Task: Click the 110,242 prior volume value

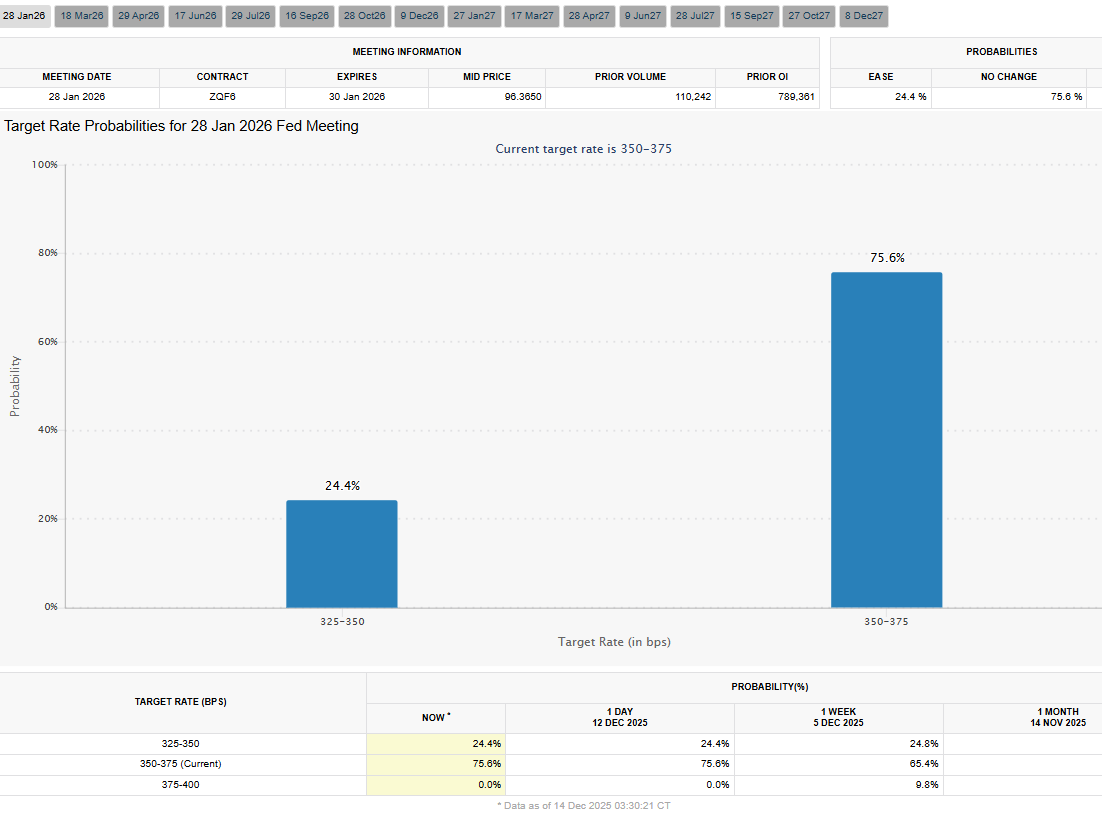Action: [693, 97]
